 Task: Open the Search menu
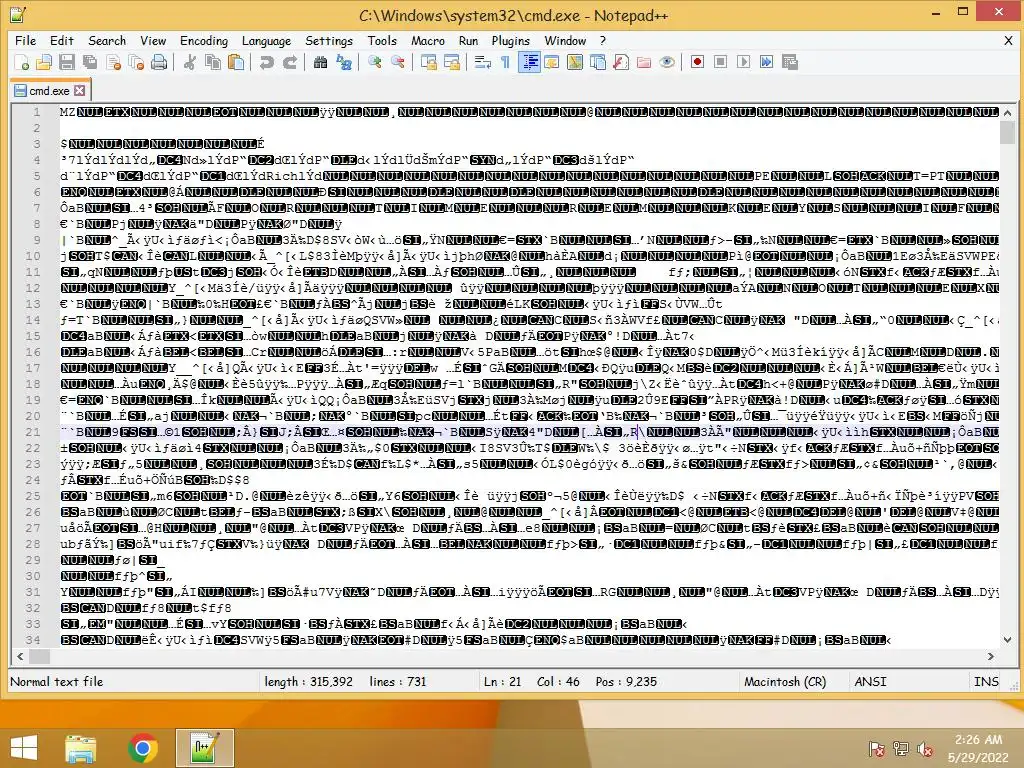(x=107, y=40)
